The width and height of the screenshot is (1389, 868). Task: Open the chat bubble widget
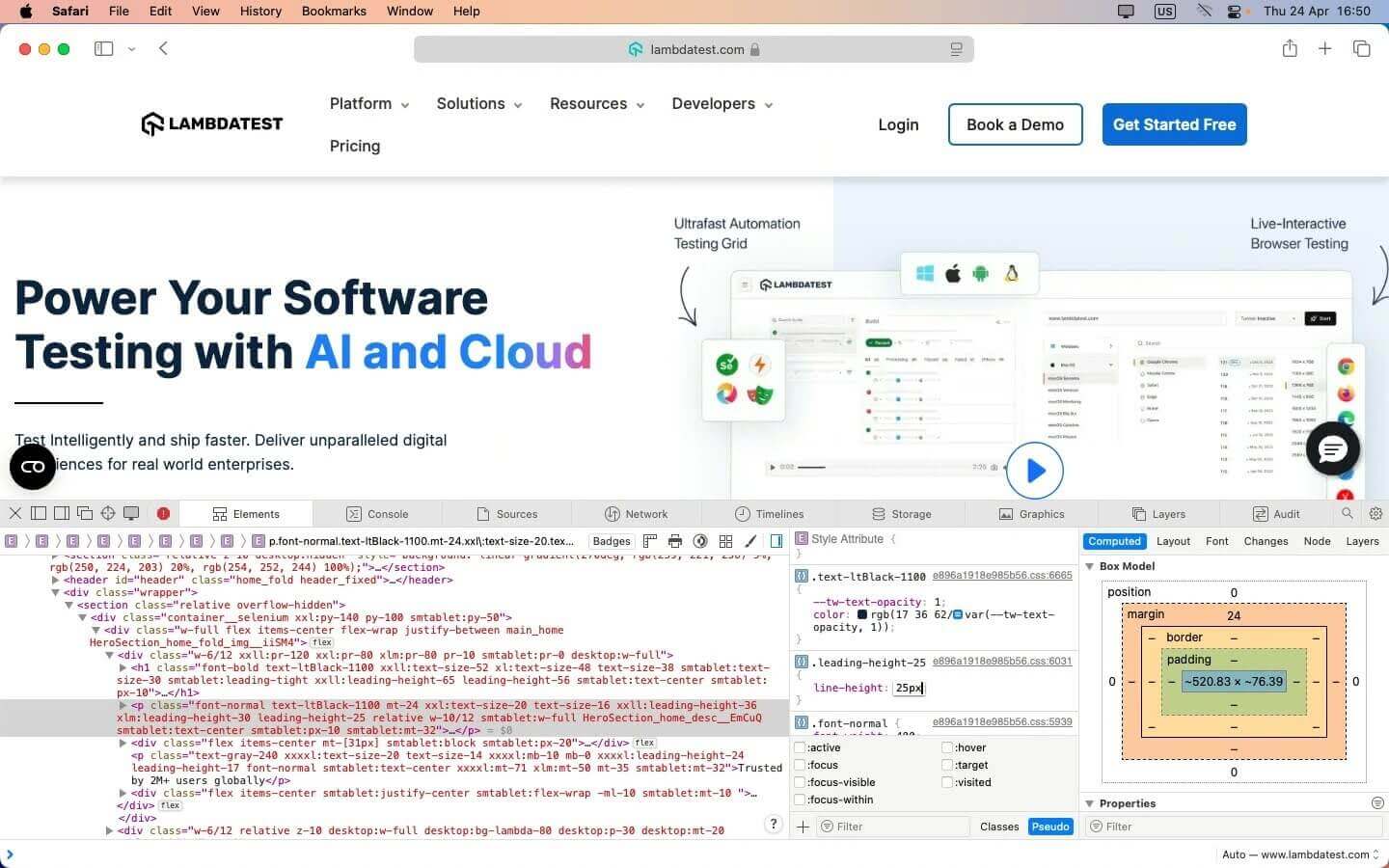click(x=1333, y=448)
